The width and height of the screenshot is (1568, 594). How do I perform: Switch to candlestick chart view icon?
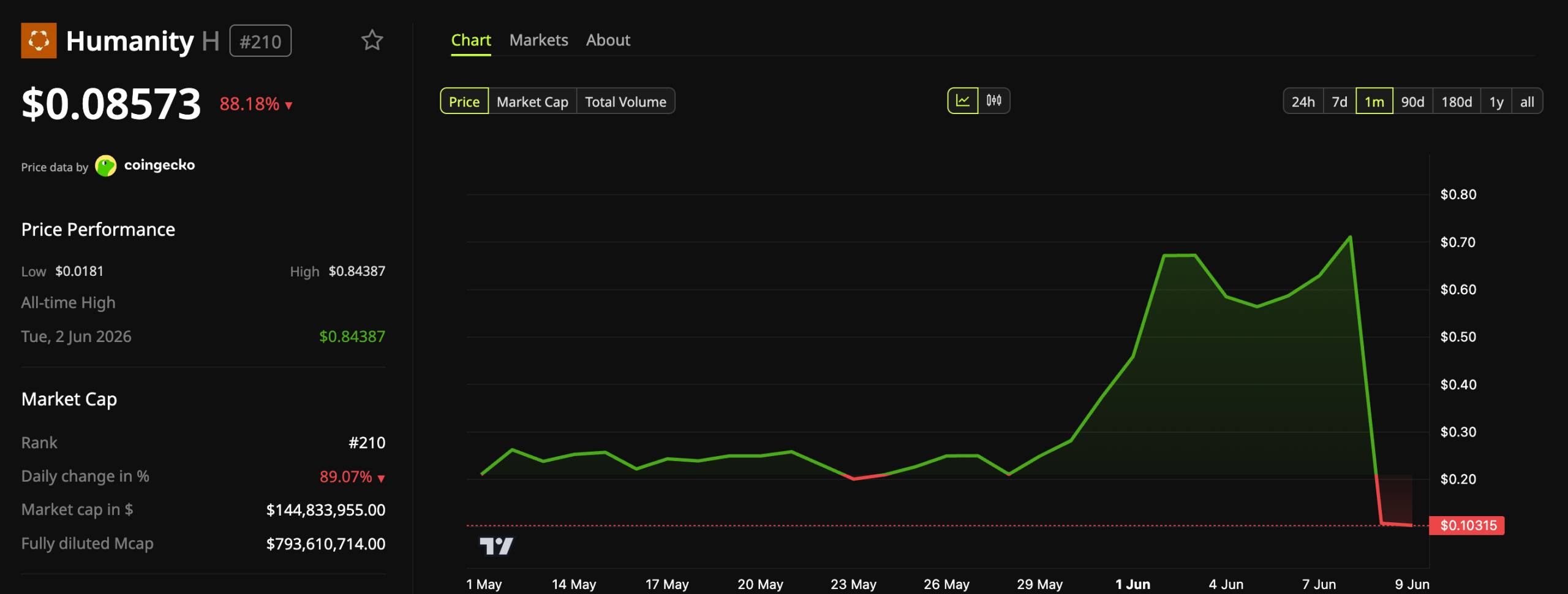click(x=993, y=101)
